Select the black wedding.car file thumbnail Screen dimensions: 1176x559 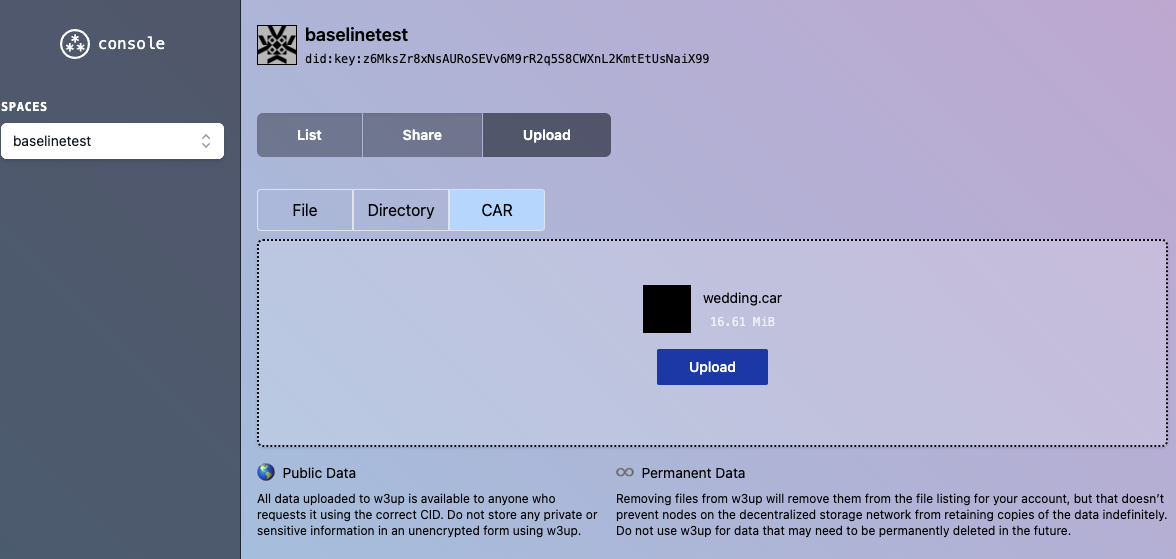pyautogui.click(x=667, y=309)
